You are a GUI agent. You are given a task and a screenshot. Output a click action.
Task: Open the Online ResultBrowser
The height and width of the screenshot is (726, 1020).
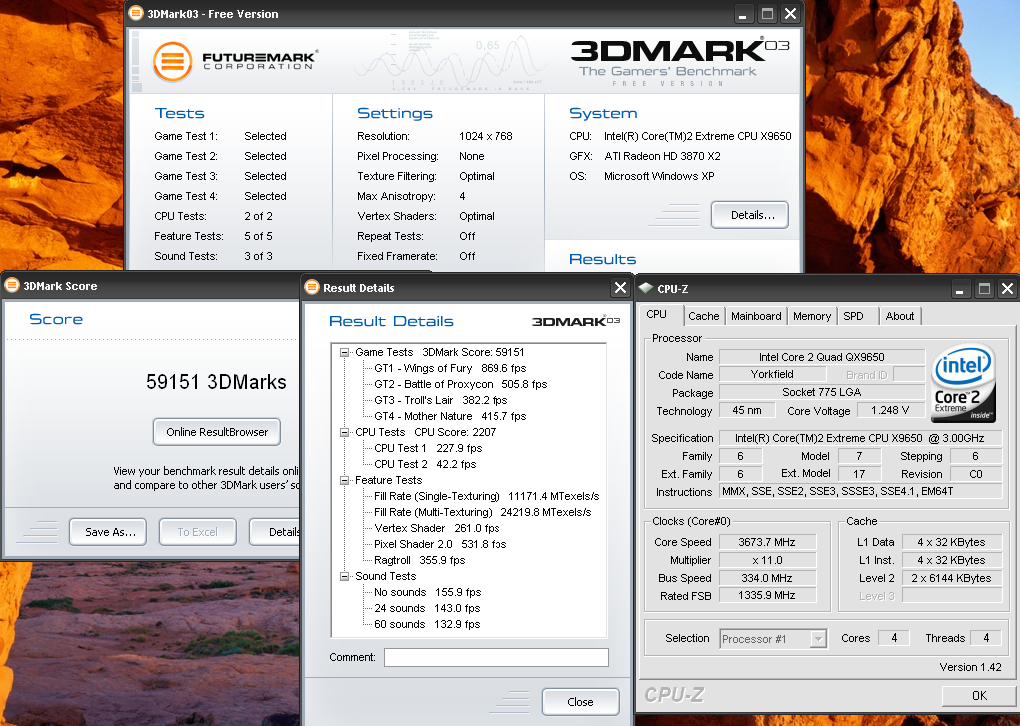click(x=217, y=432)
